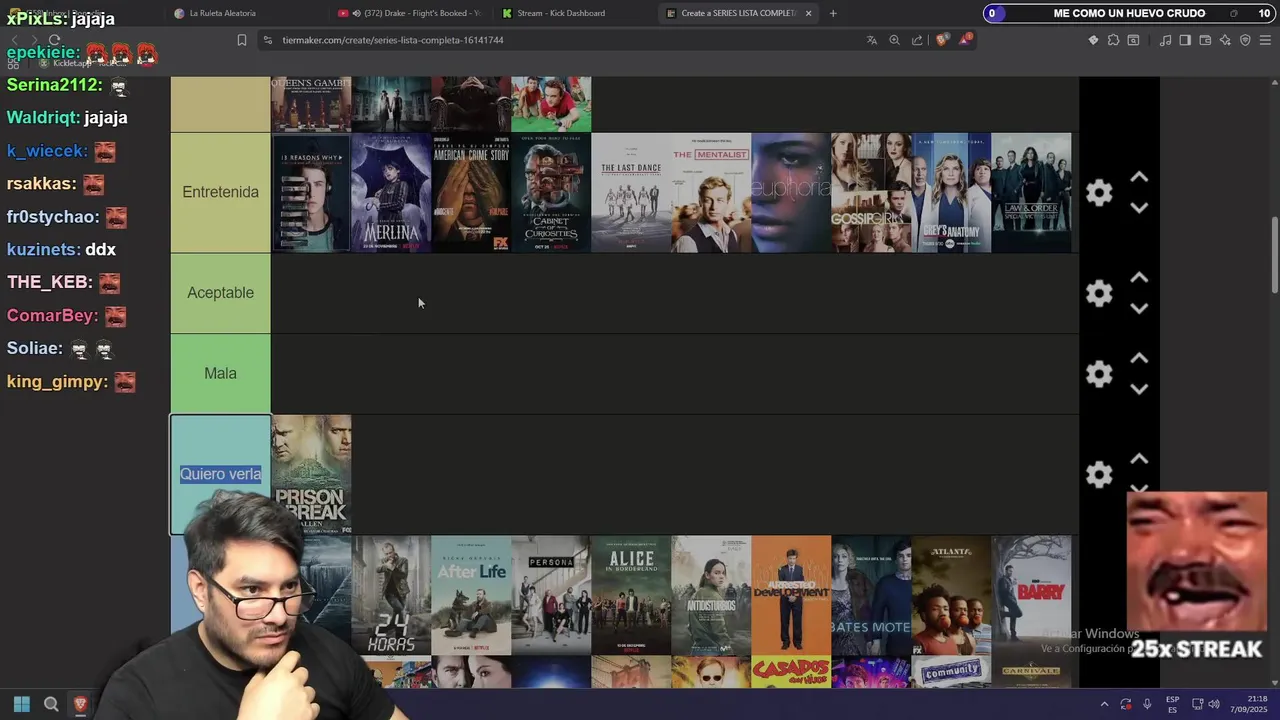This screenshot has height=720, width=1280.
Task: Select the Alice in Borderland poster
Action: pos(631,595)
